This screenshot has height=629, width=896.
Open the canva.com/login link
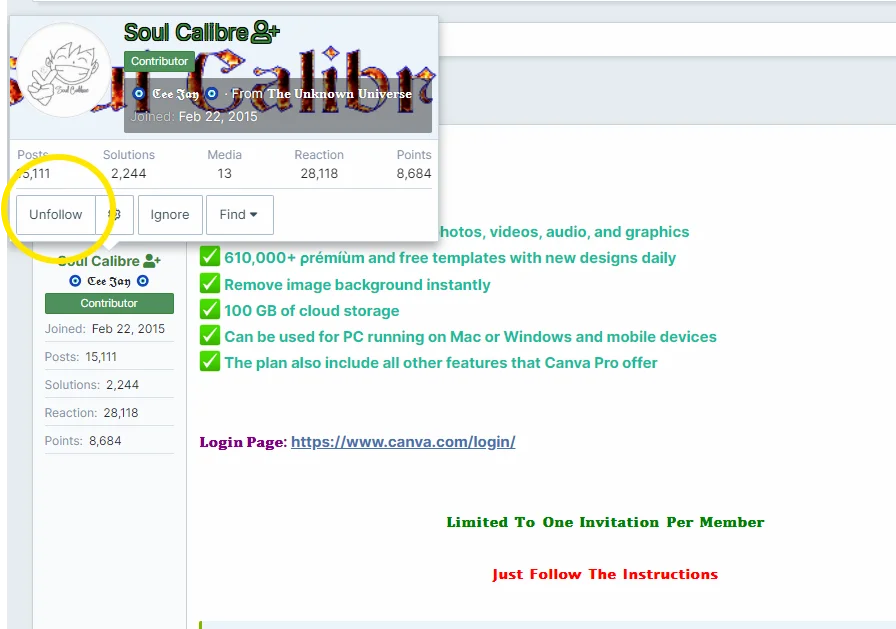(x=403, y=442)
